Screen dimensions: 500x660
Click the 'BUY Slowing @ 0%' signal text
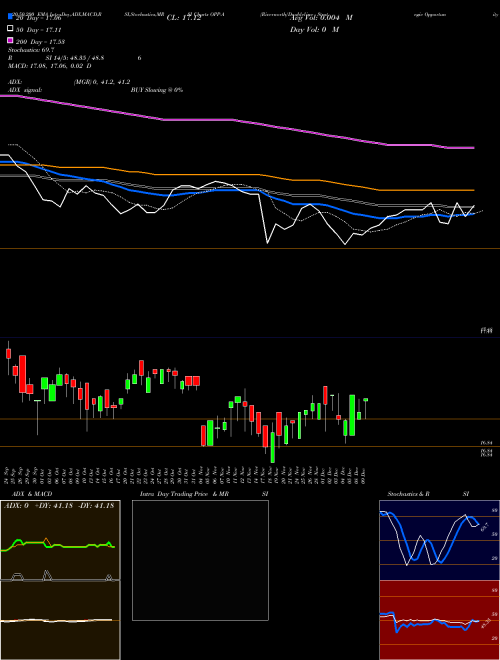coord(157,90)
